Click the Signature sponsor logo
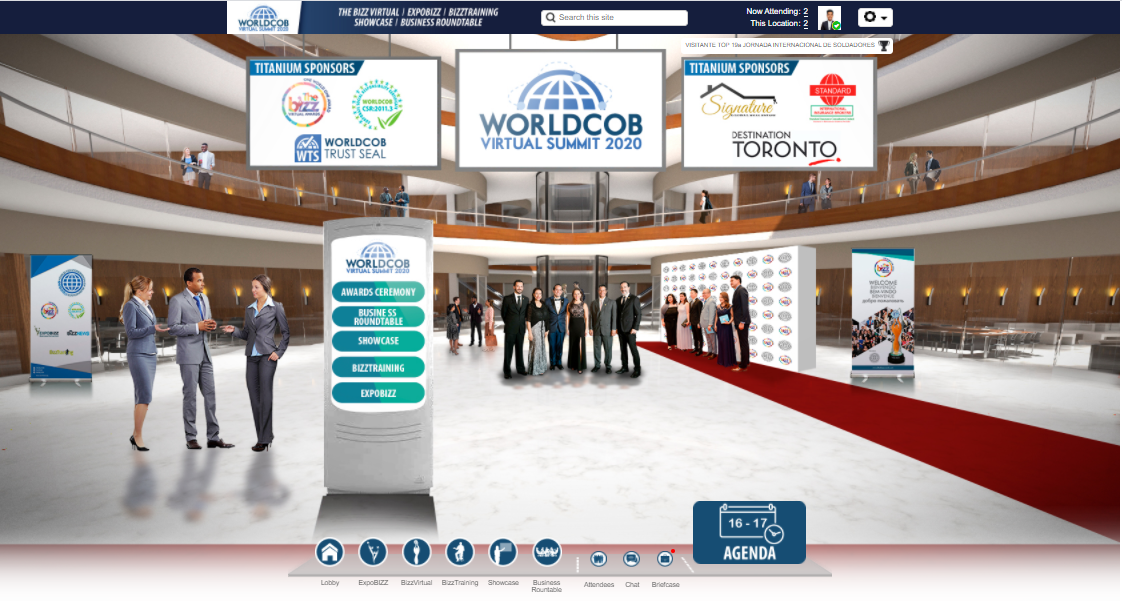 pyautogui.click(x=738, y=102)
